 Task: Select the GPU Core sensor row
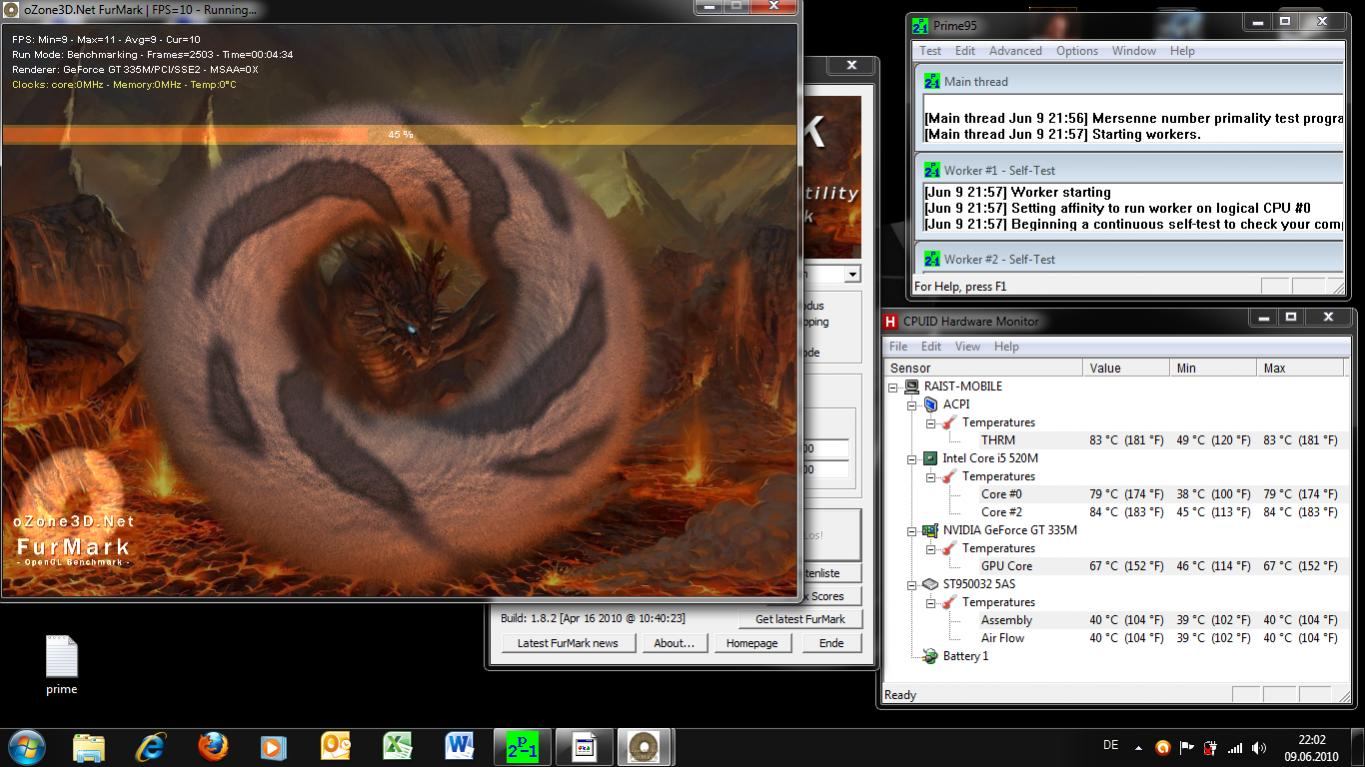click(1115, 566)
